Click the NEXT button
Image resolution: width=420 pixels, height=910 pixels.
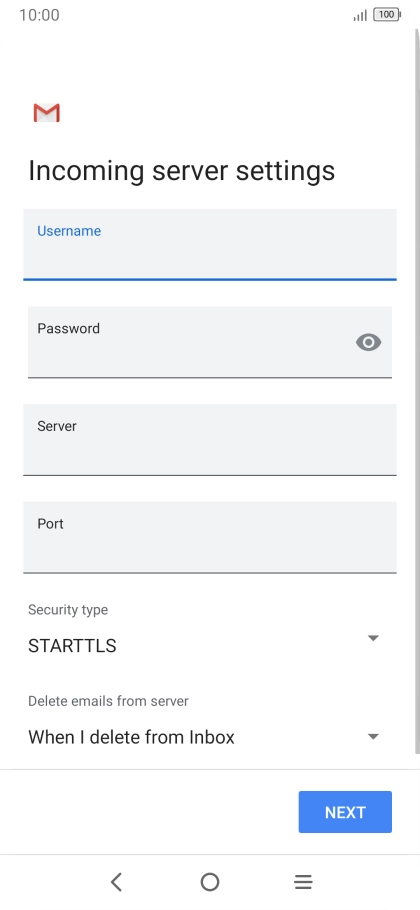[x=345, y=812]
